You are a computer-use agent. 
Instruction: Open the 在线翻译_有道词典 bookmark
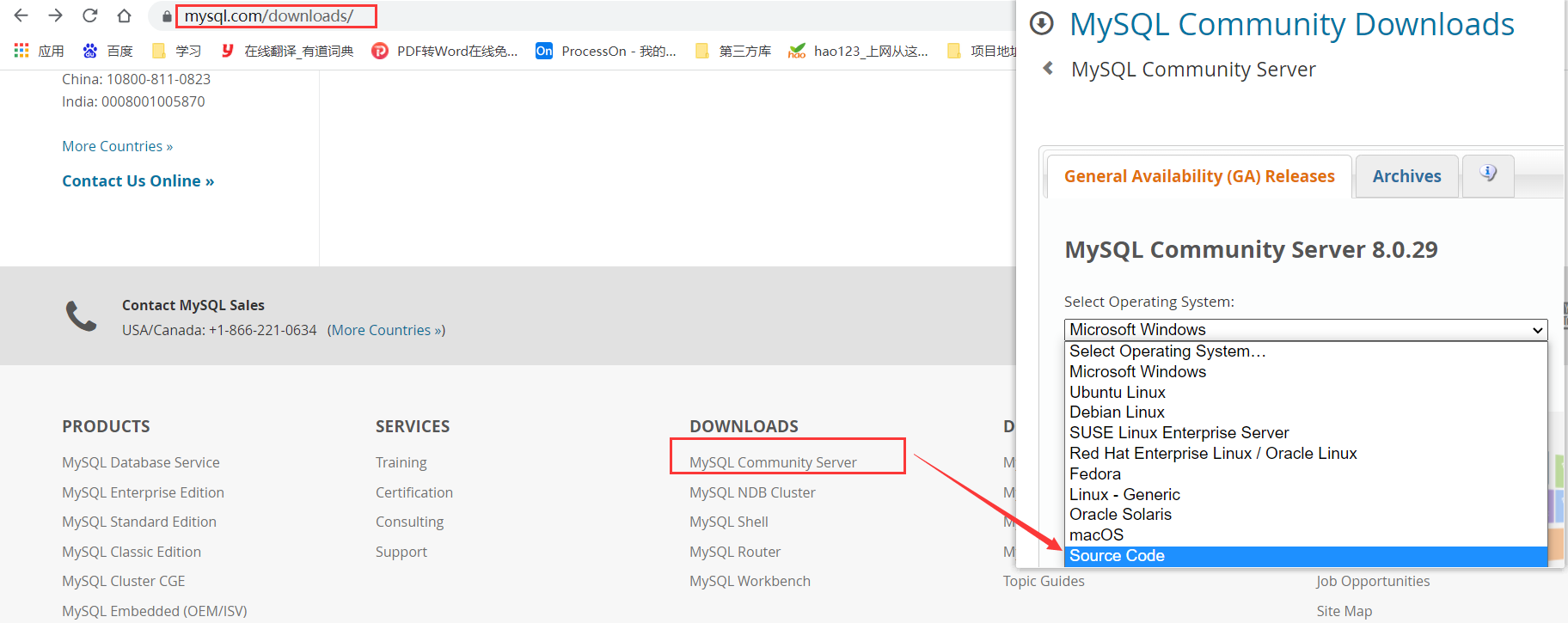[x=287, y=51]
